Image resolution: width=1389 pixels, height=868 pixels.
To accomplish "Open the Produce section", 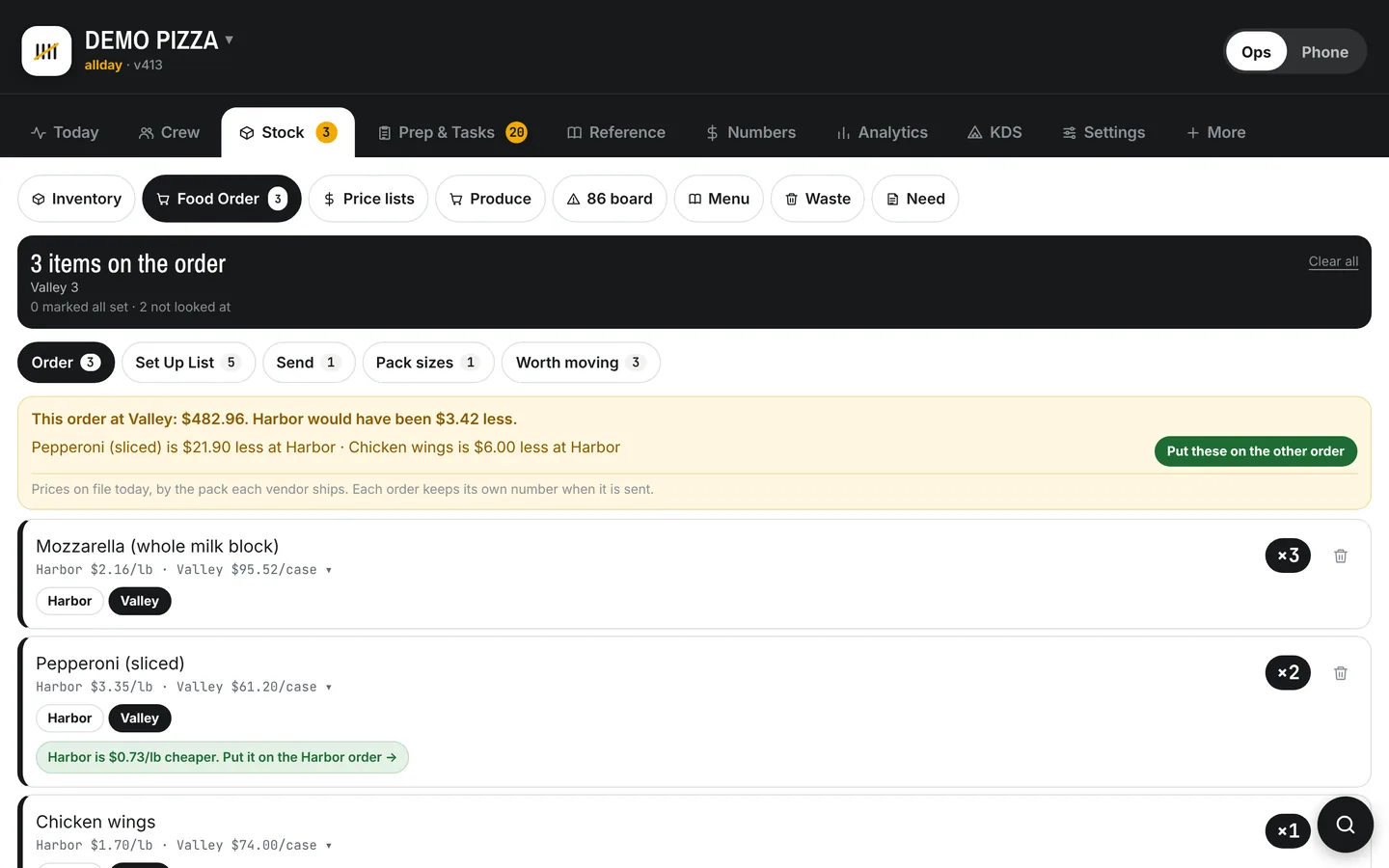I will [x=490, y=199].
